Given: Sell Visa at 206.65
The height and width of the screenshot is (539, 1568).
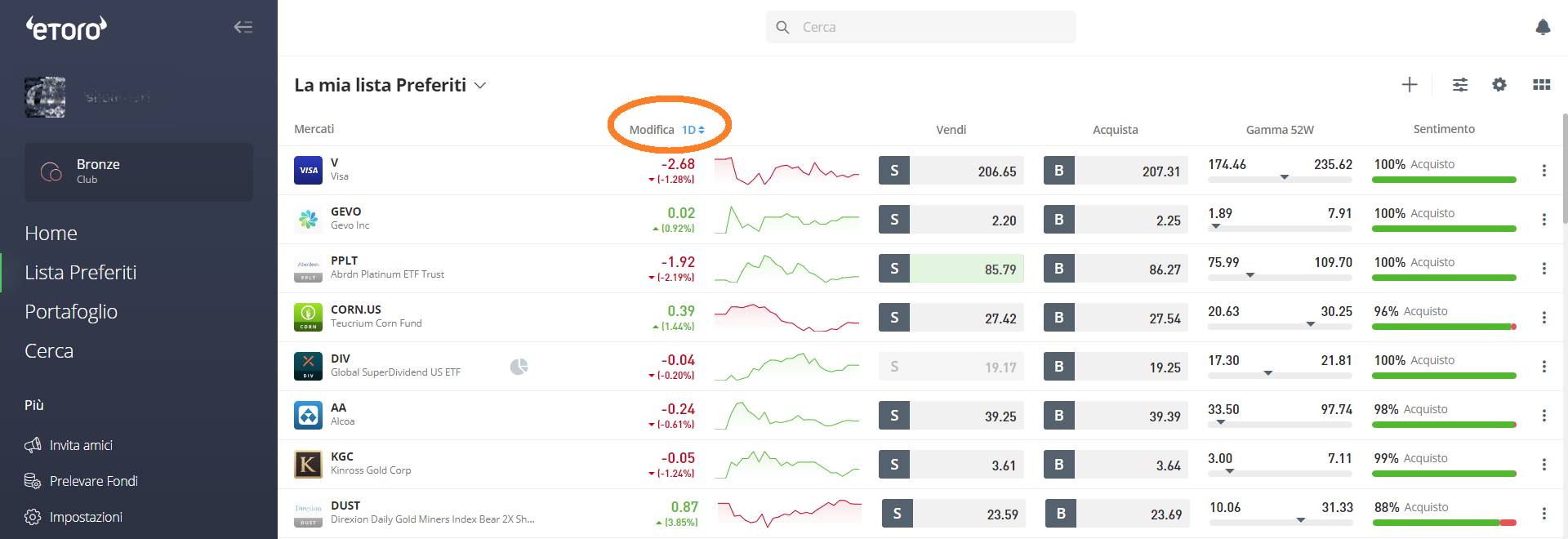Looking at the screenshot, I should pos(951,171).
